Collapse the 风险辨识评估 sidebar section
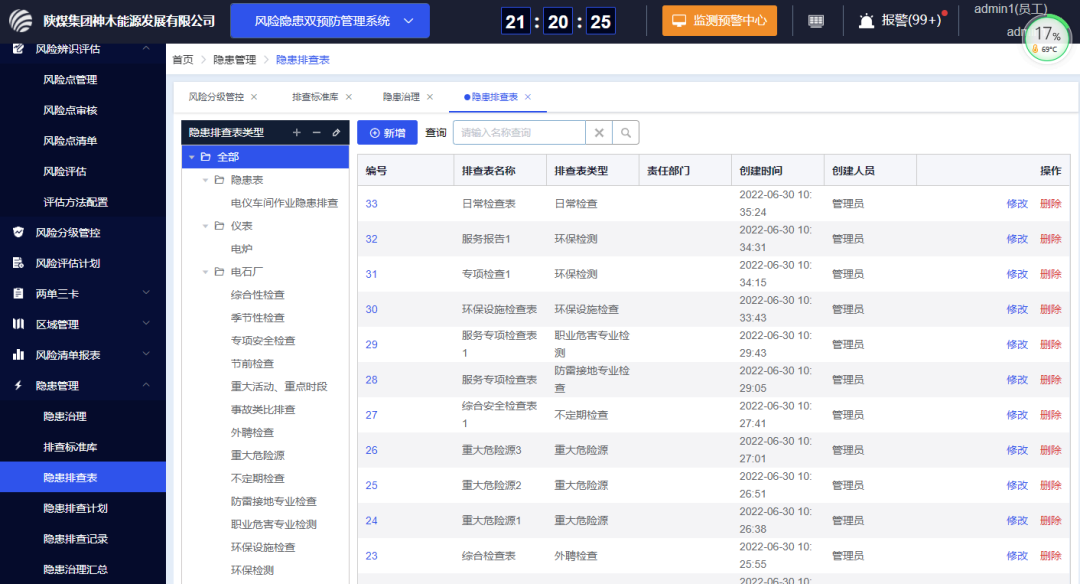This screenshot has height=584, width=1080. [146, 48]
